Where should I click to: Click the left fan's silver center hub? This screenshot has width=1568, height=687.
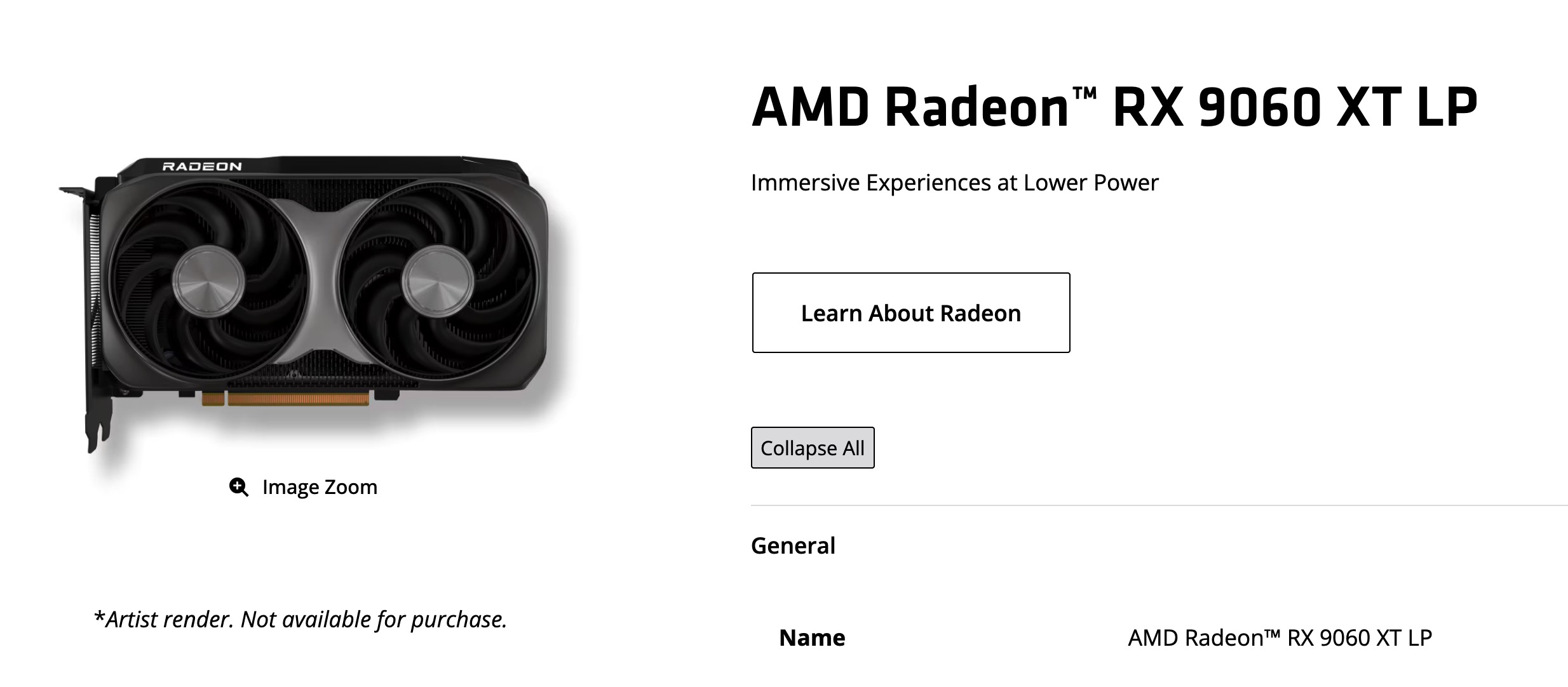coord(208,281)
